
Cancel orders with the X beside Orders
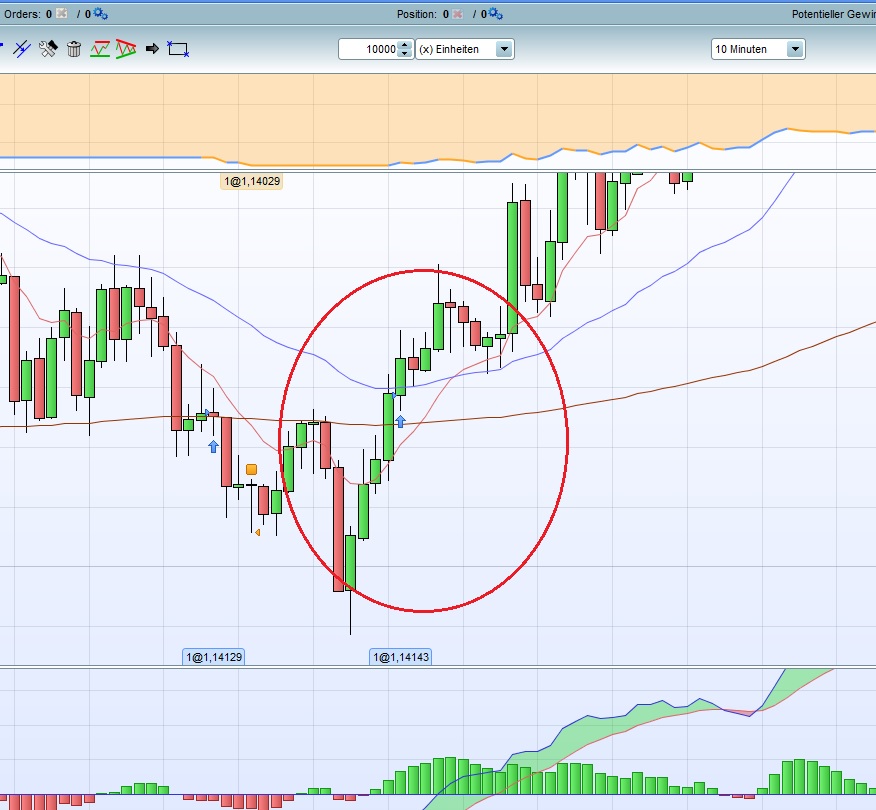[x=62, y=13]
